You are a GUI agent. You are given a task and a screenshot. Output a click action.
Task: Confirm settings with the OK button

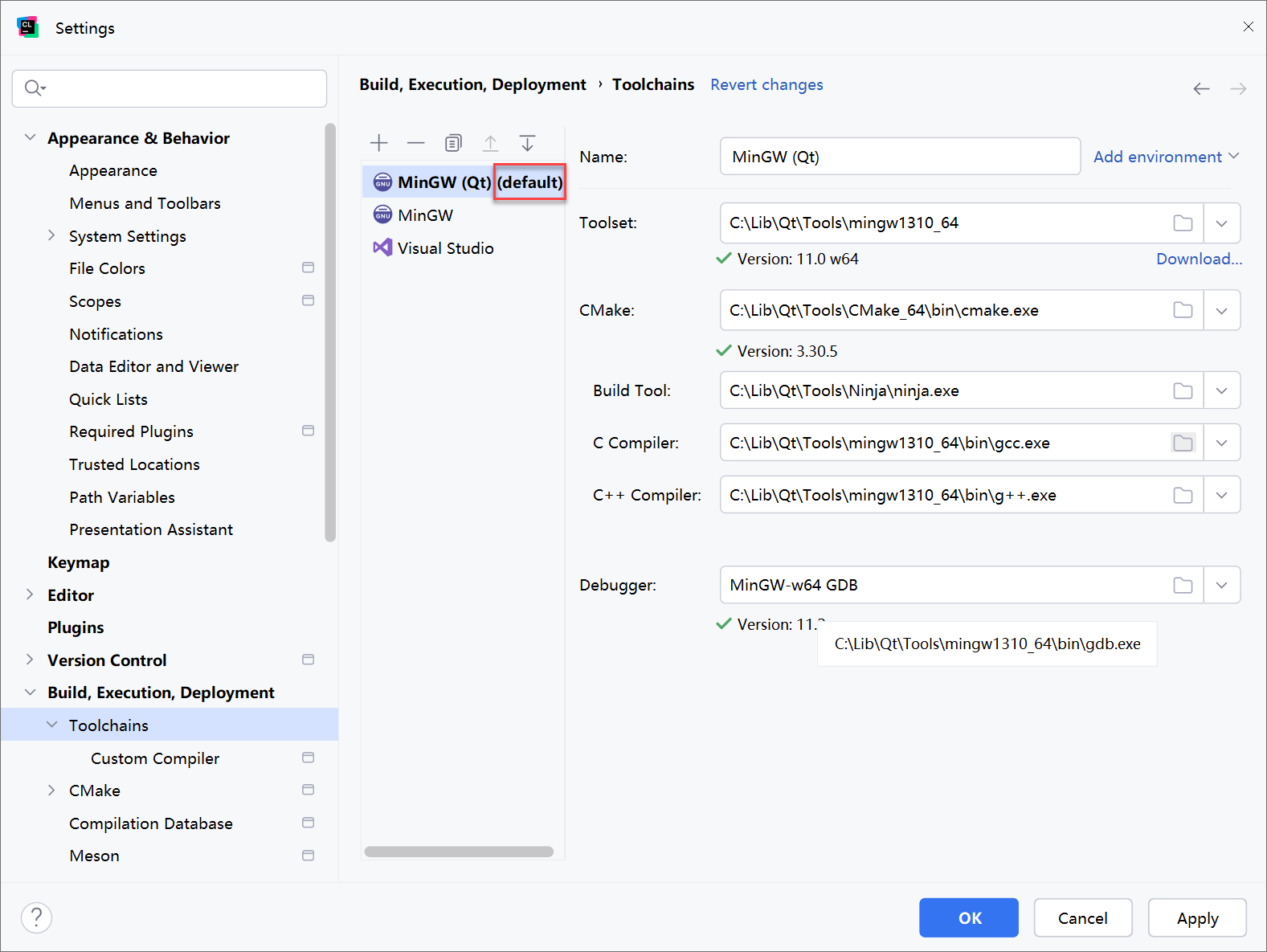(x=969, y=917)
